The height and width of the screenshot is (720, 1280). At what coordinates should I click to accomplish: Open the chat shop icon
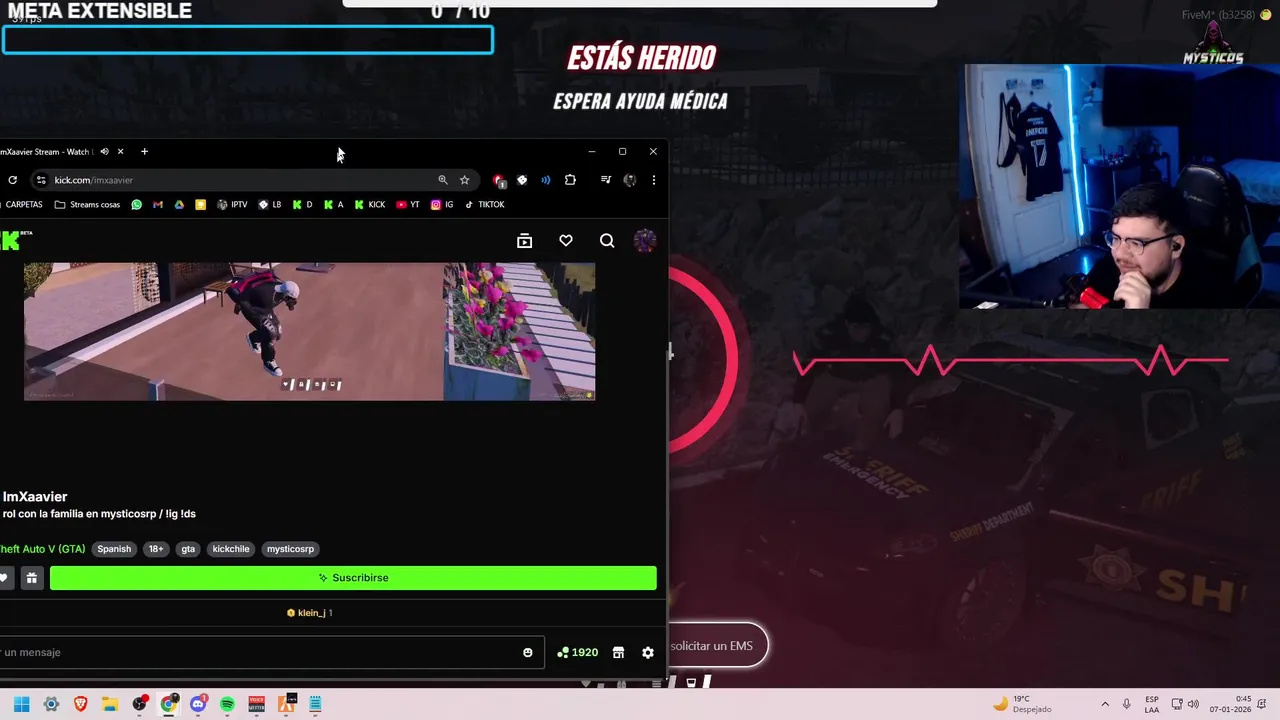[618, 653]
